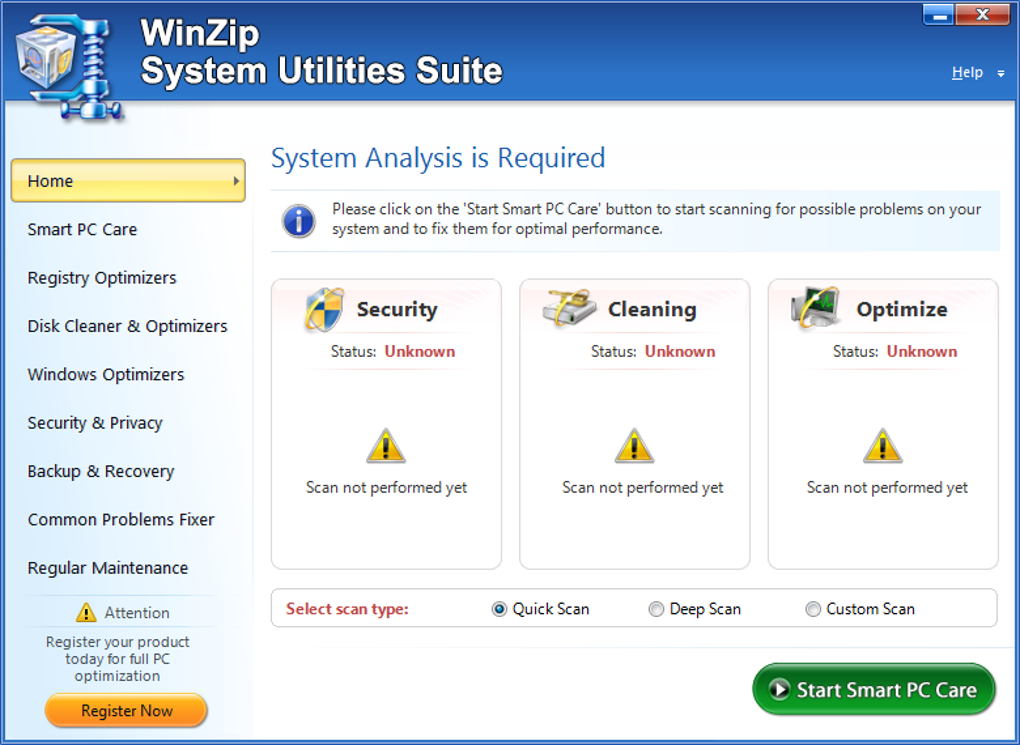
Task: Click the Security card heading
Action: pos(397,309)
